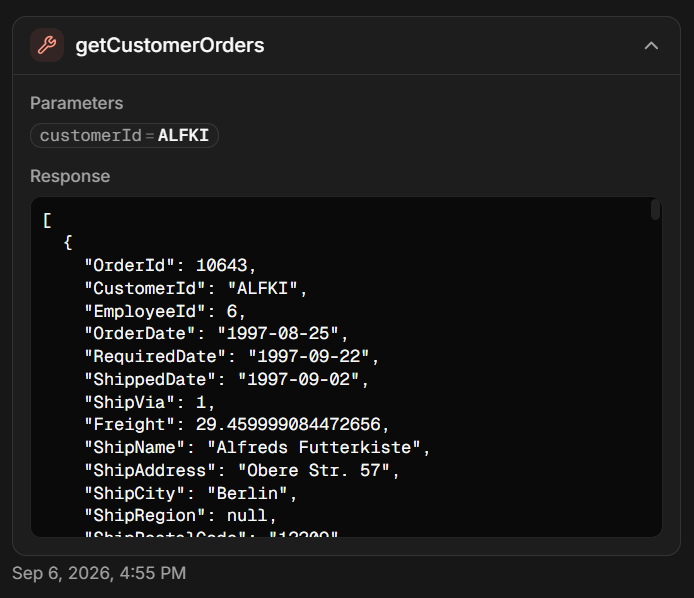Click the "ShipVia": 1 line
Screen dimensions: 694x598
coord(150,403)
